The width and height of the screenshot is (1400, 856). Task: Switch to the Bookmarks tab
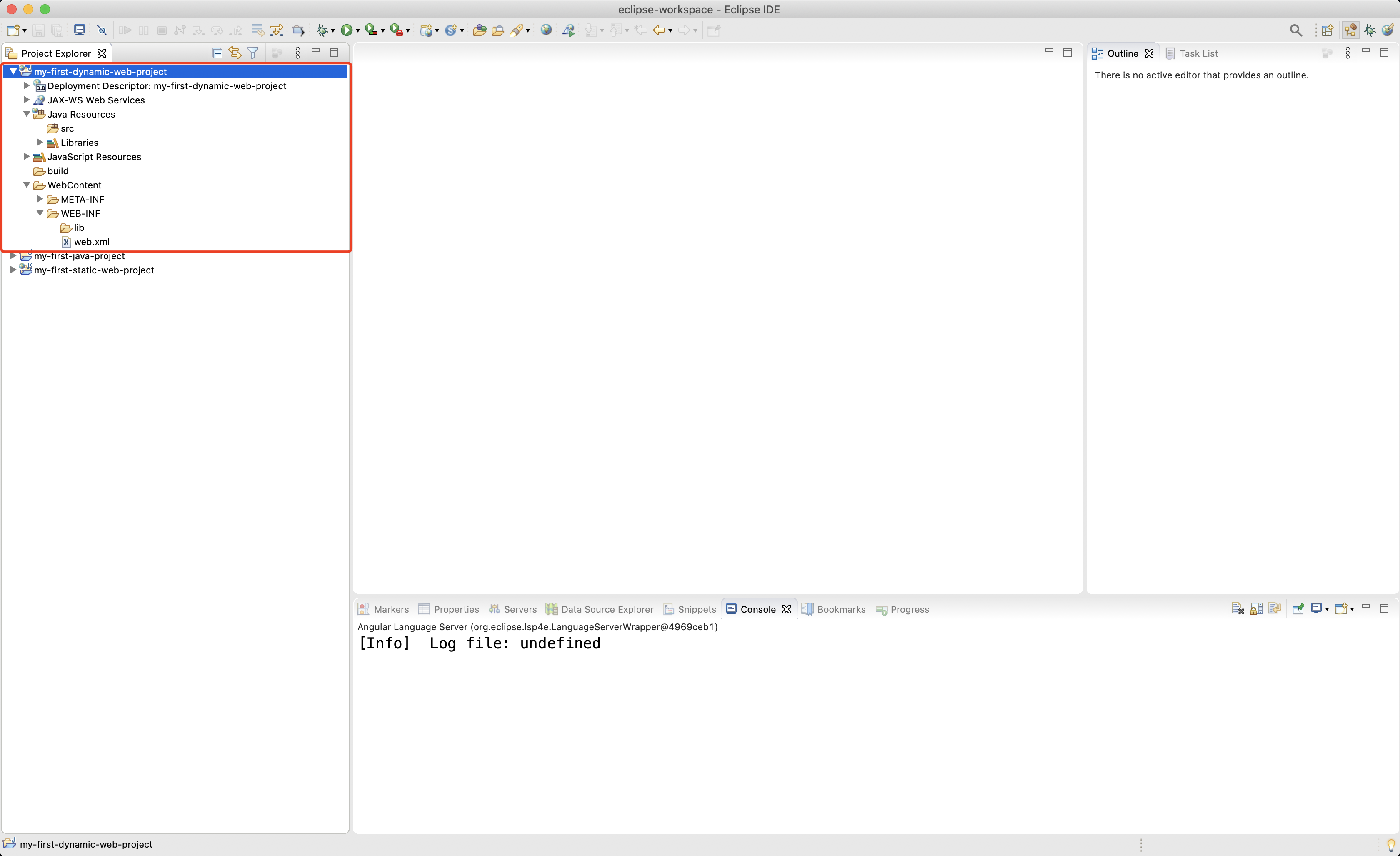[833, 609]
